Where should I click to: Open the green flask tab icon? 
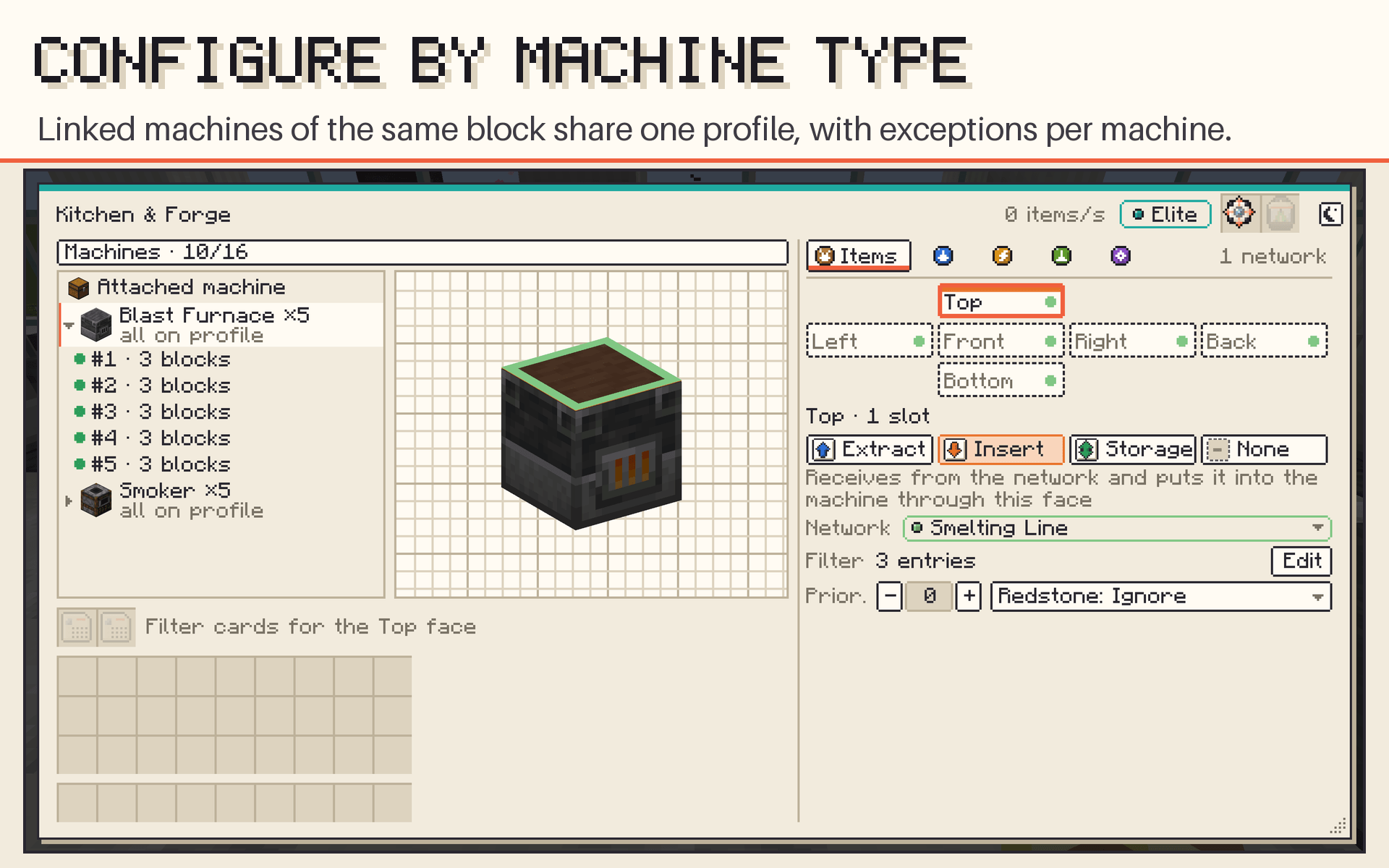pyautogui.click(x=1061, y=256)
